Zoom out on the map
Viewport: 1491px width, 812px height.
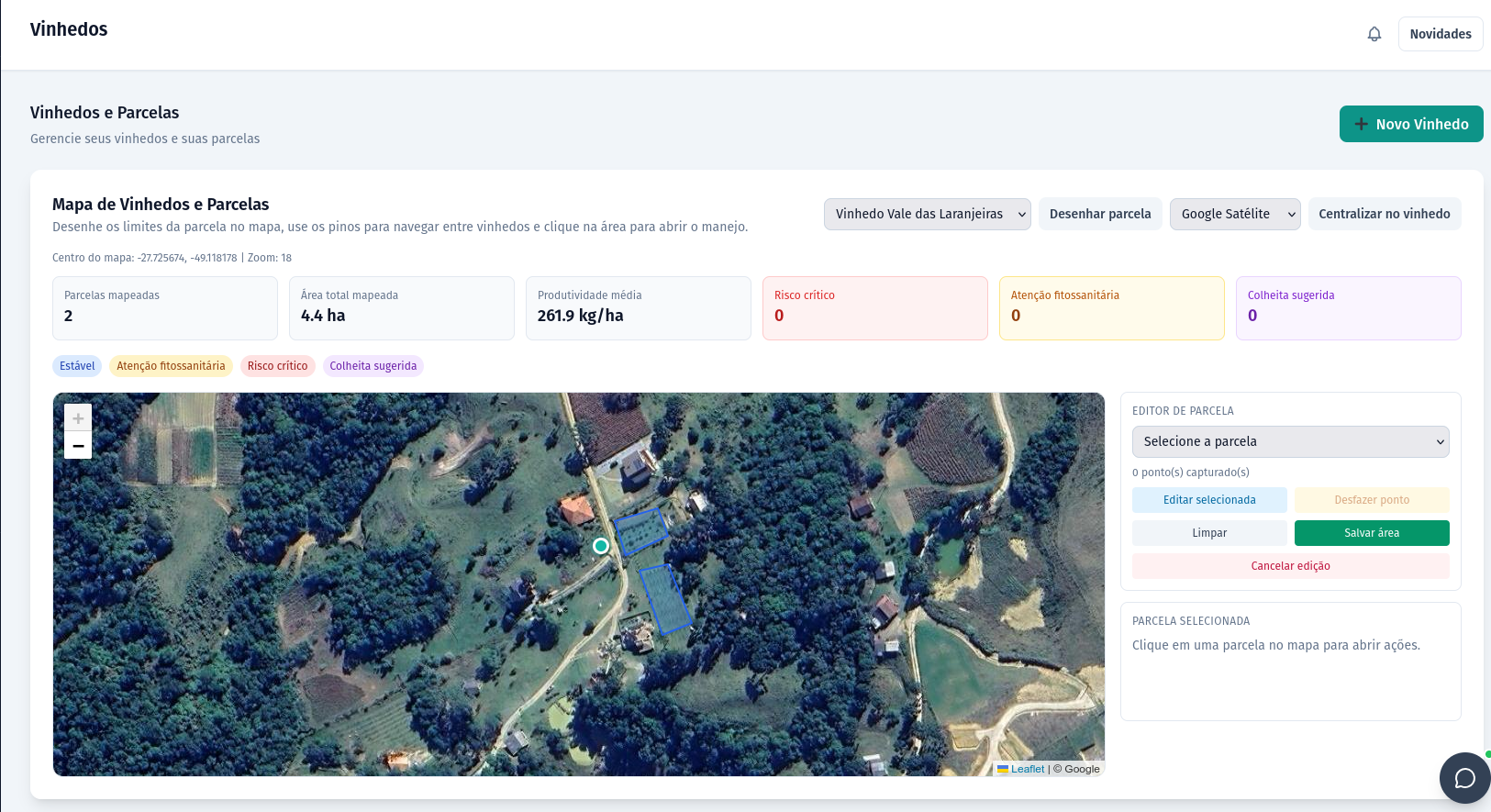point(78,446)
